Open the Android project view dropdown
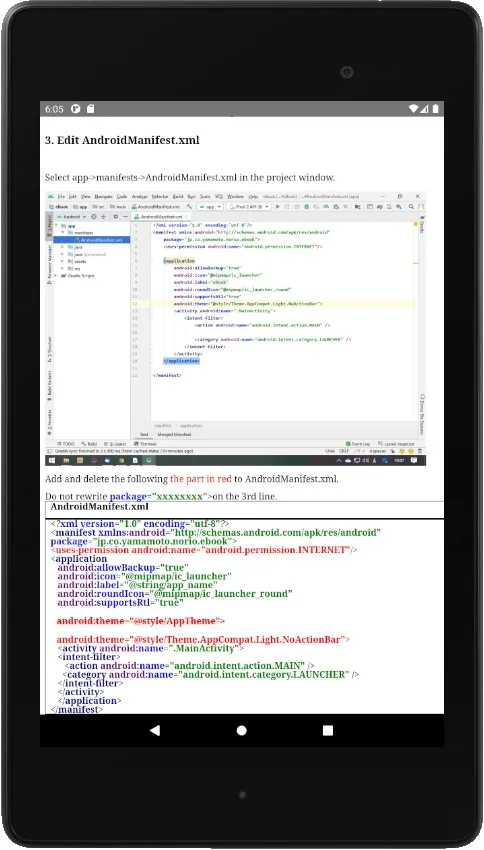Viewport: 484px width, 850px height. tap(72, 216)
